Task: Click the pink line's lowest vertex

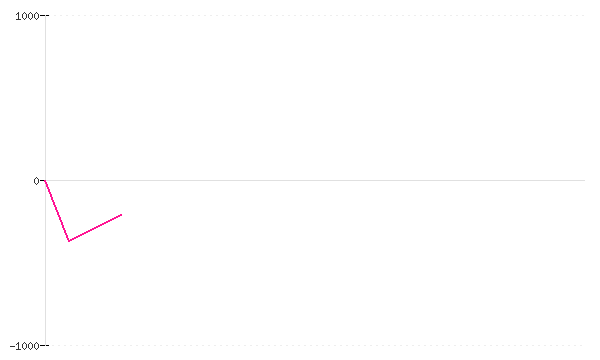Action: 69,241
